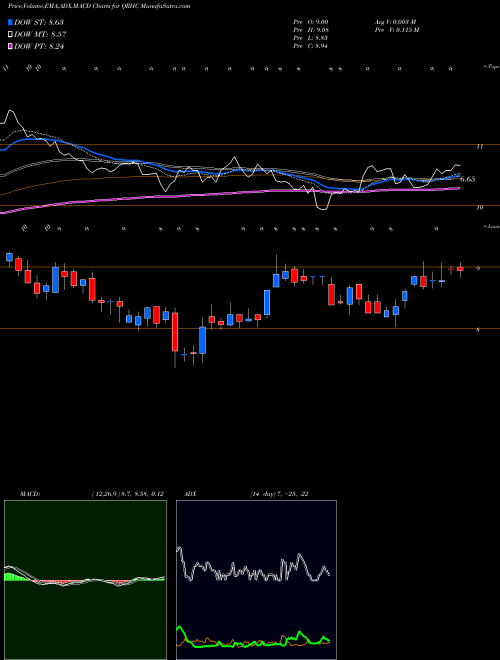Click the 'MACD:' panel heading
This screenshot has height=660, width=500.
(30, 494)
